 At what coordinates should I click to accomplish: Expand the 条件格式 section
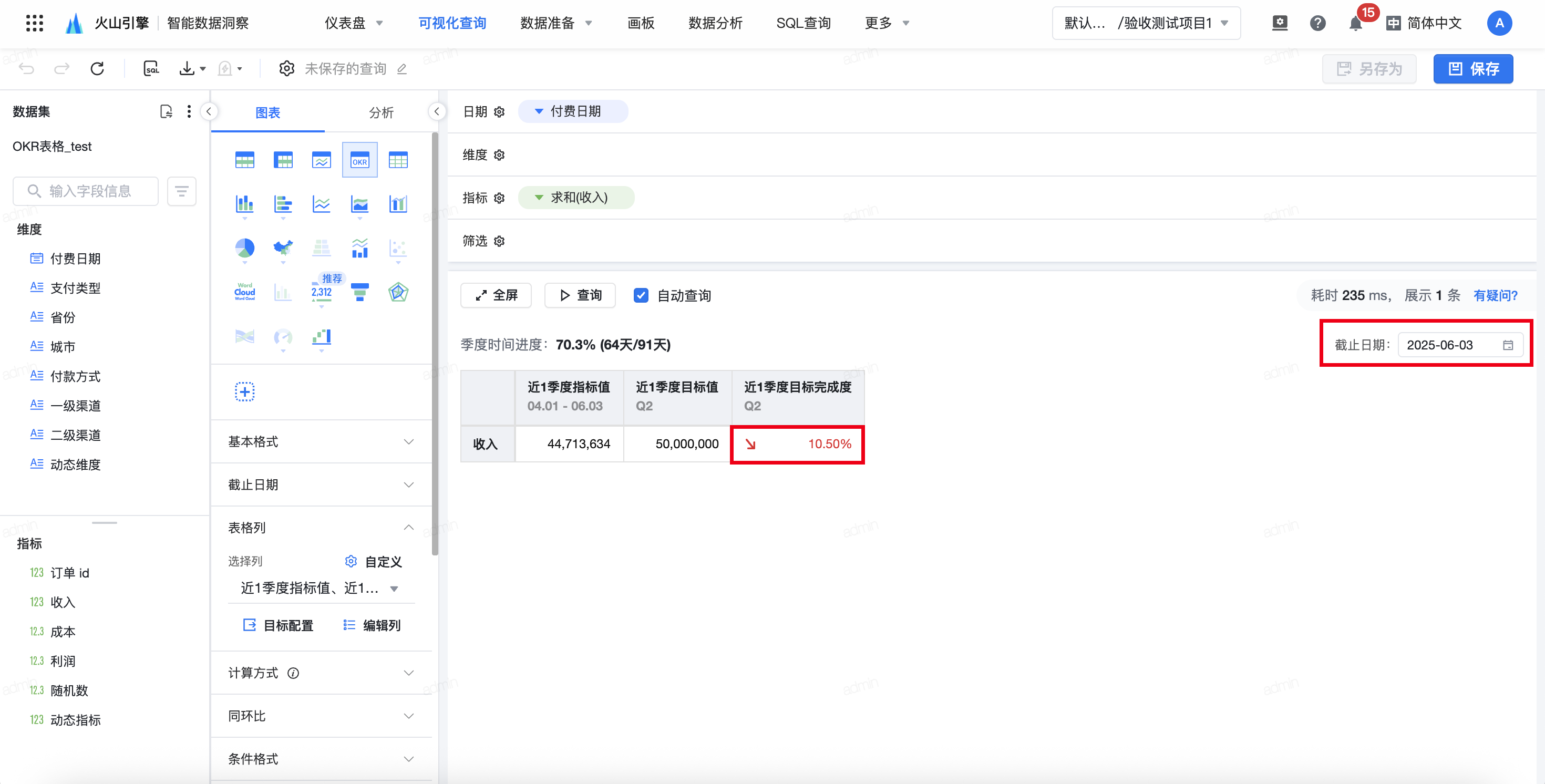click(322, 759)
